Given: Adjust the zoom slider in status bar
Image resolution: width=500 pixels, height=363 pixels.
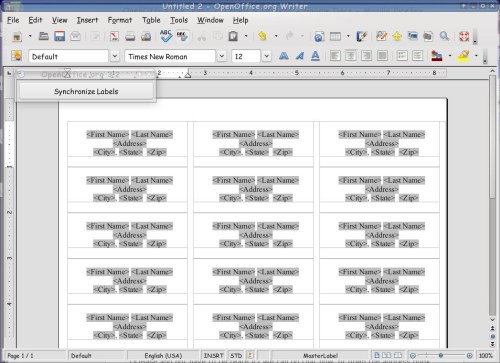Looking at the screenshot, I should (441, 356).
